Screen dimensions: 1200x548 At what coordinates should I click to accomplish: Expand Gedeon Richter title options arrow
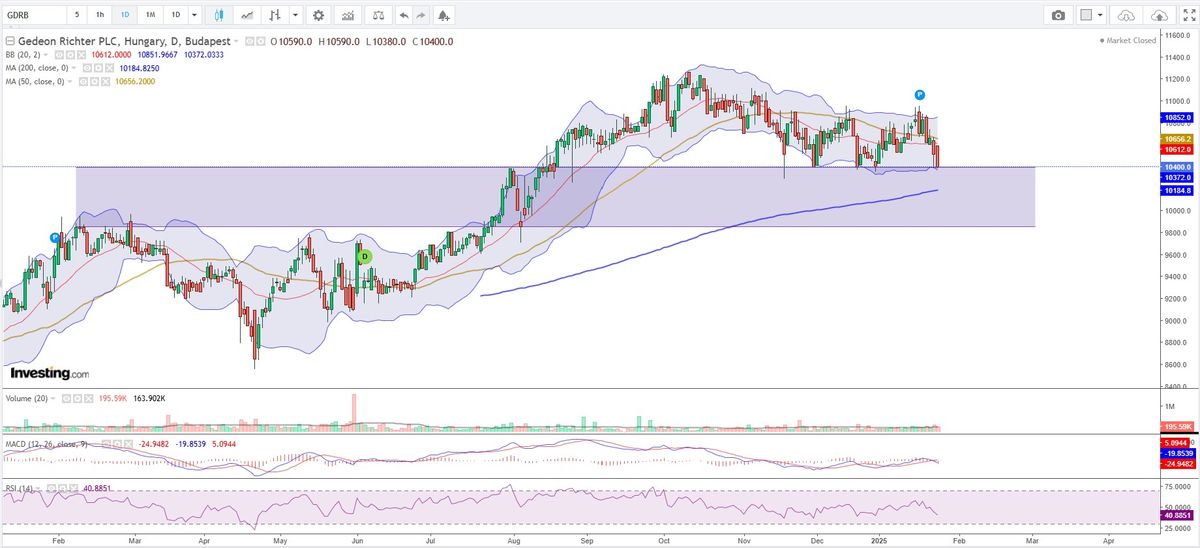click(236, 41)
